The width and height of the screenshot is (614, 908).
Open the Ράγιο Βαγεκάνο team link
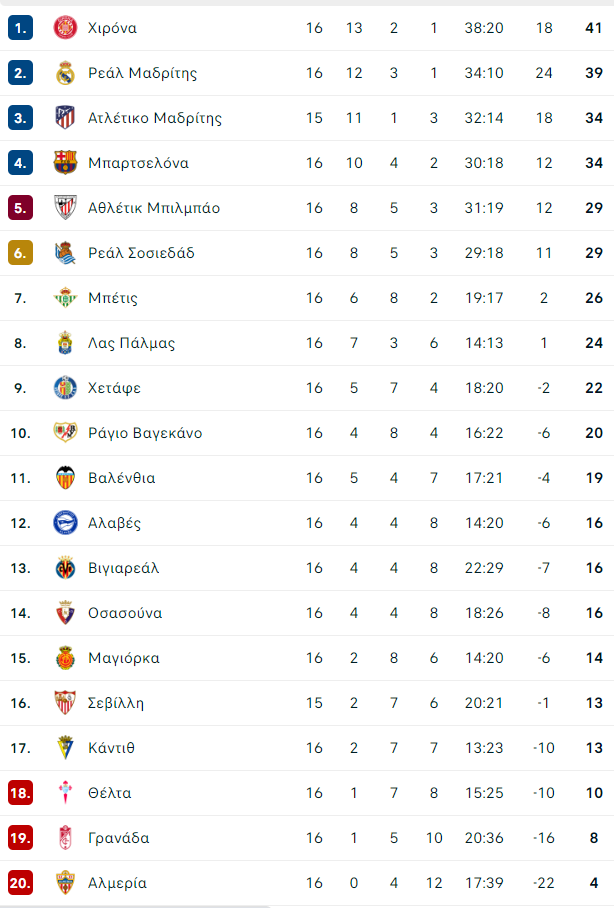pyautogui.click(x=145, y=433)
